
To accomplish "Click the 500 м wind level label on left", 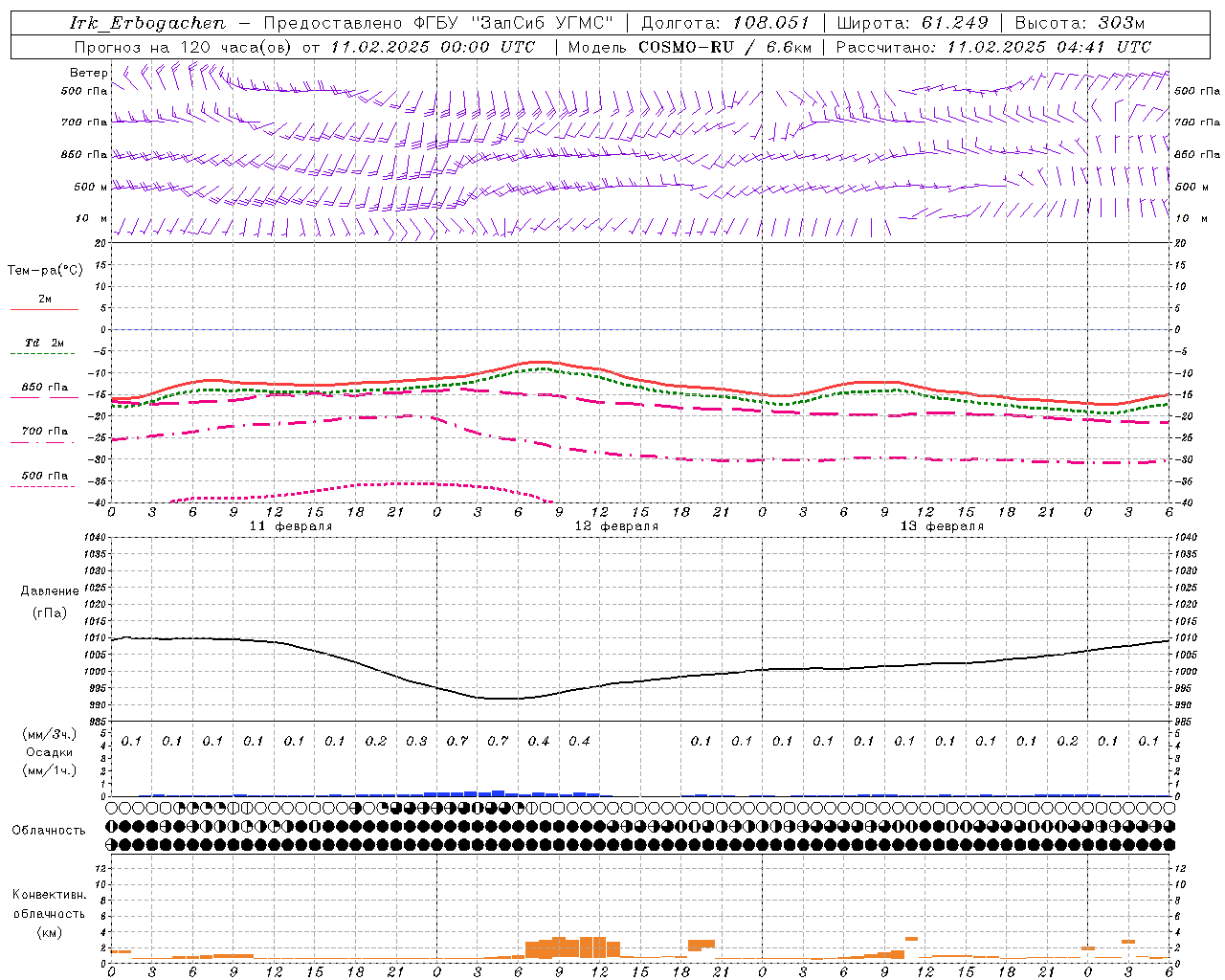I will (x=91, y=187).
